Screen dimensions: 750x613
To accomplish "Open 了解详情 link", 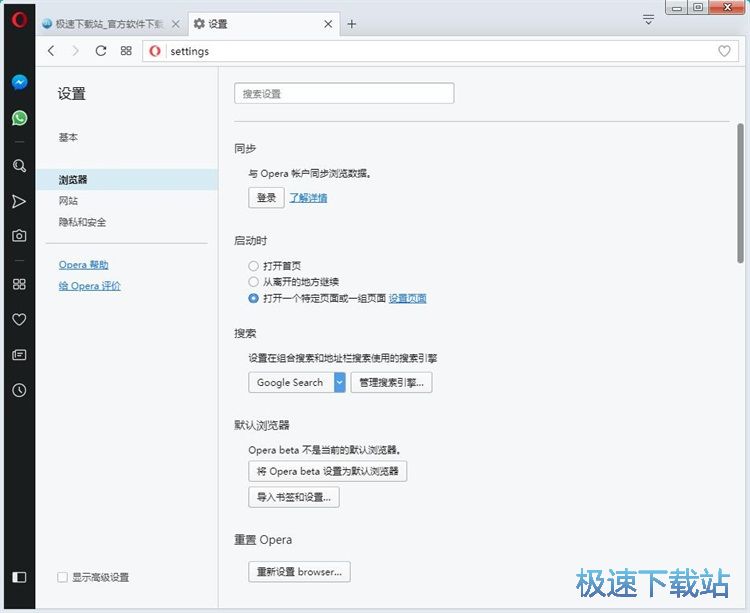I will tap(309, 197).
